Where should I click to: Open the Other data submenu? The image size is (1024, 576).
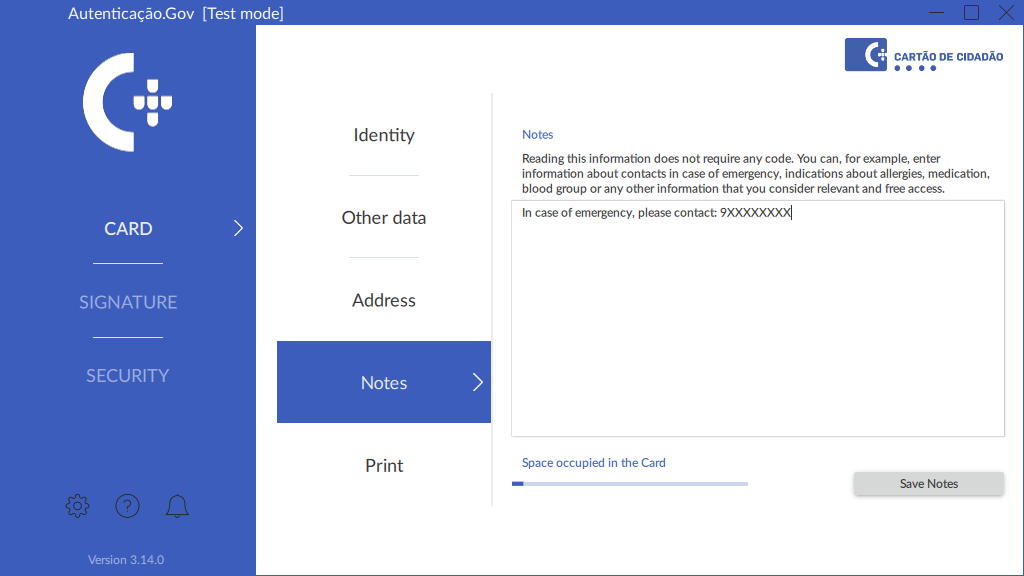pyautogui.click(x=384, y=218)
